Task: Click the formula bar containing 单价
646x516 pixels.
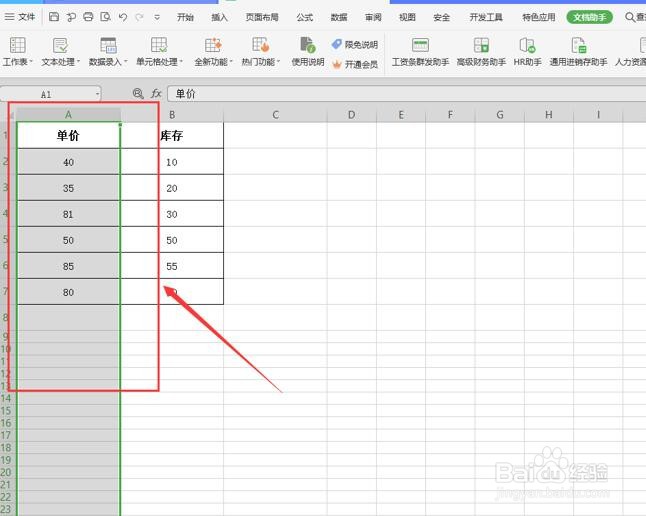Action: [x=406, y=94]
